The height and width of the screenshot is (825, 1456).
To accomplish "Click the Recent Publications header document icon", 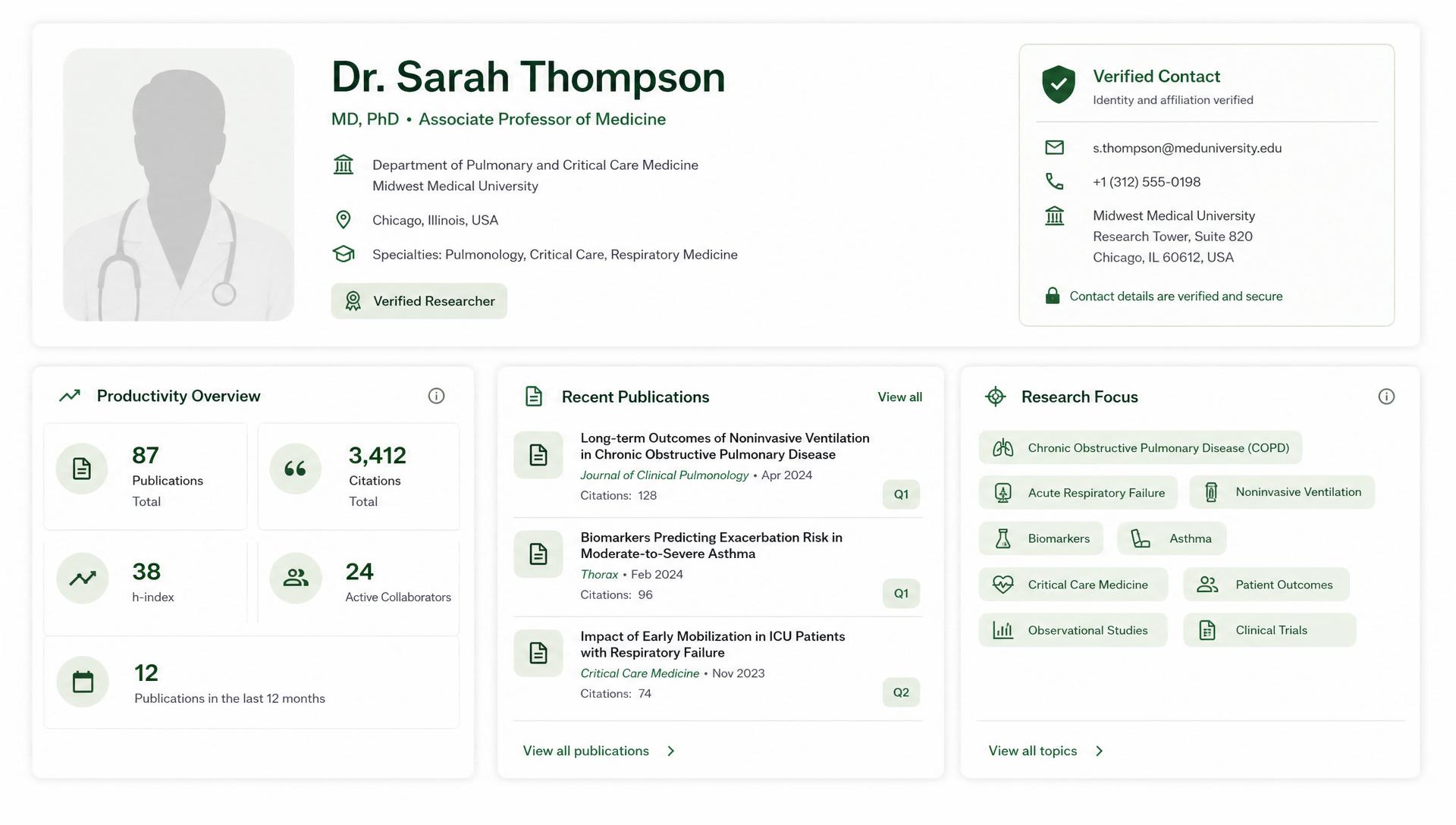I will (534, 397).
